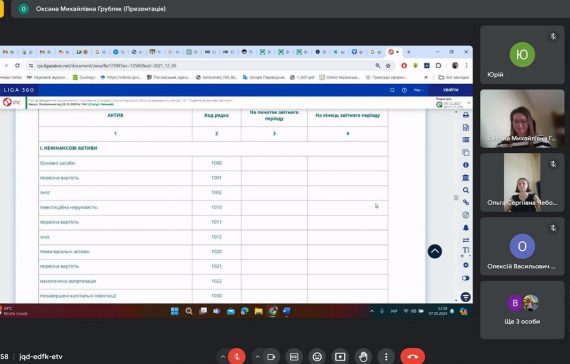Reload the page in shared browser
Viewport: 570px width, 364px height.
point(17,66)
